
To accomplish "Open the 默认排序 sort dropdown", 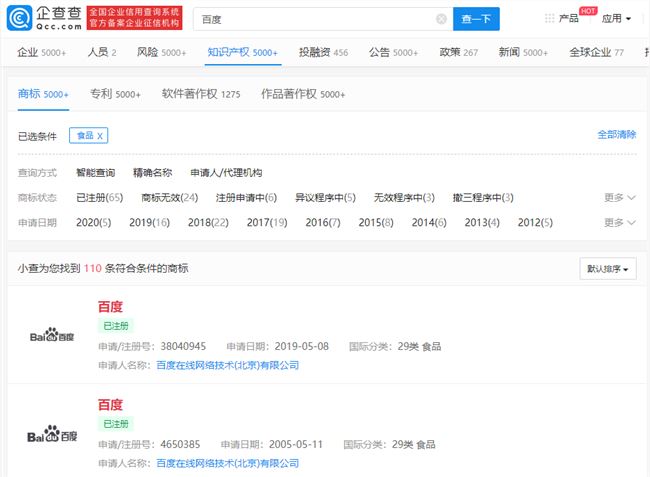I will (608, 269).
